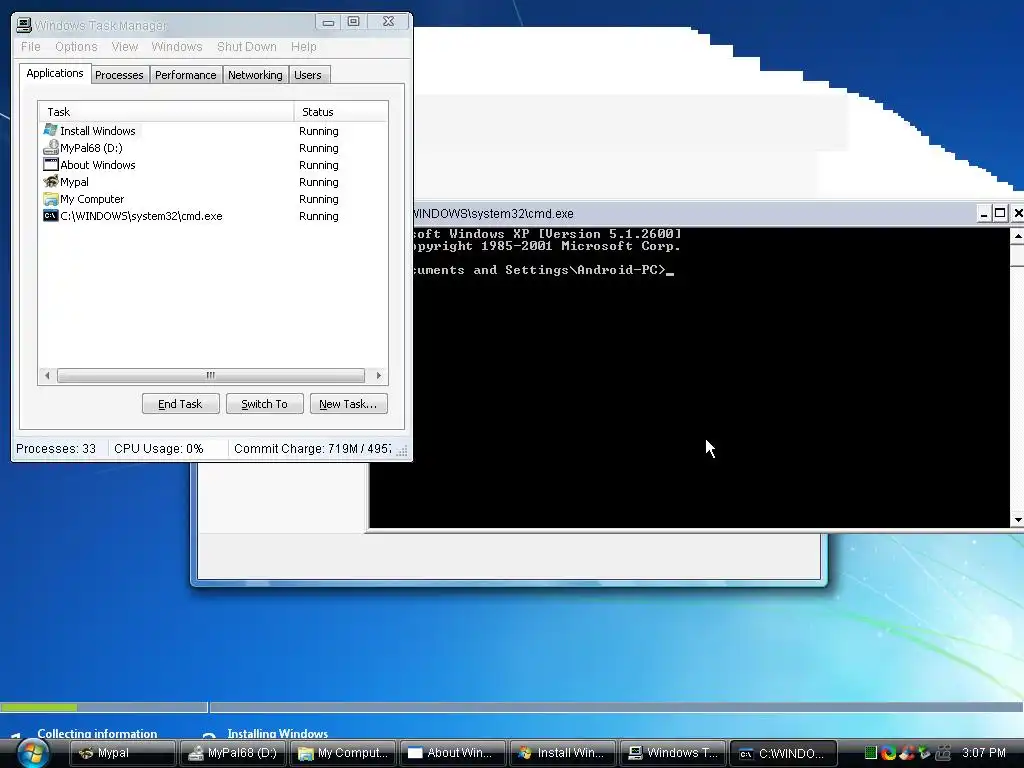Select the Mypal browser task icon
1024x768 pixels.
[50, 182]
